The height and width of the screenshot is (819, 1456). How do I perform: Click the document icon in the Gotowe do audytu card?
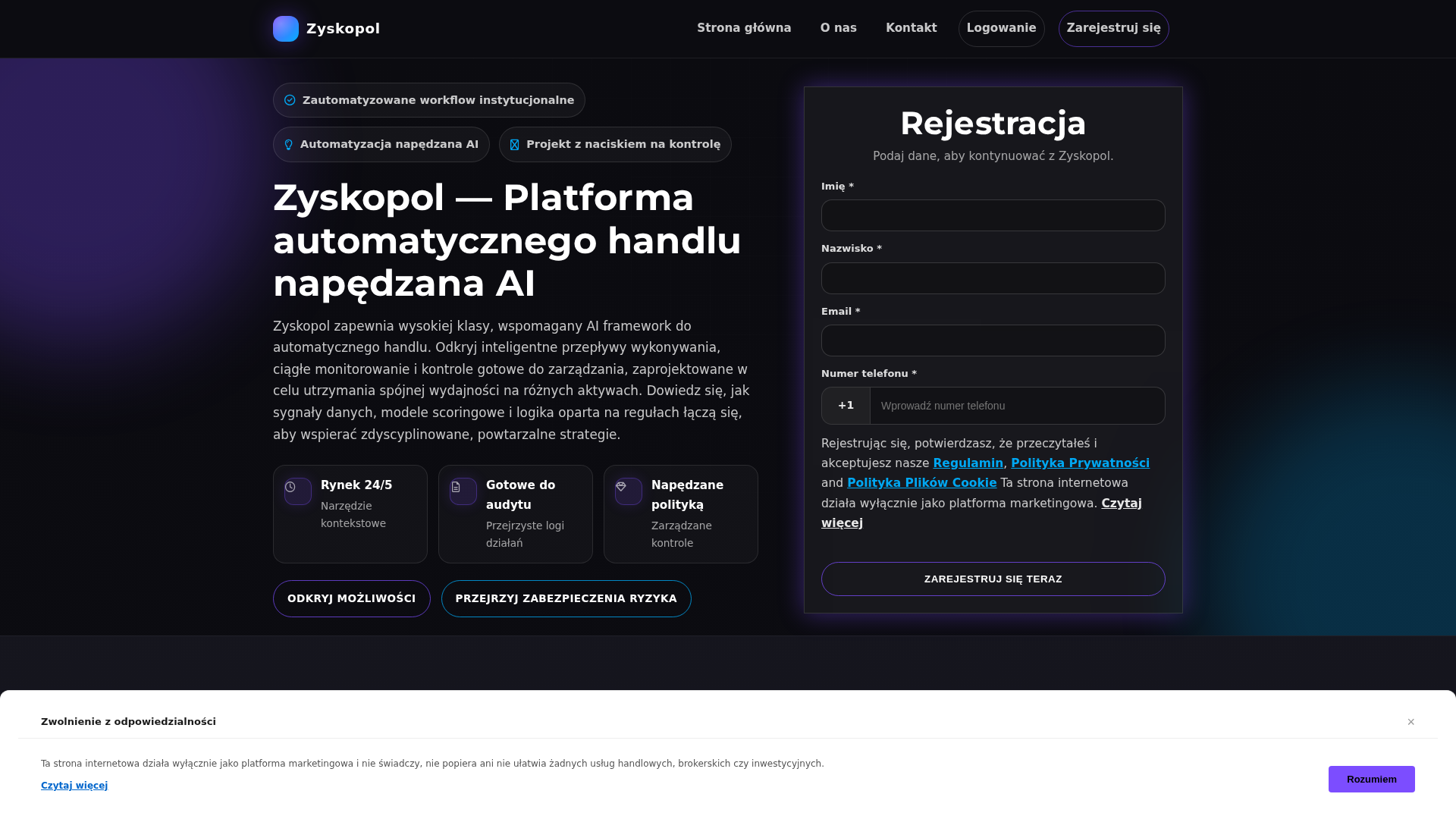coord(456,487)
